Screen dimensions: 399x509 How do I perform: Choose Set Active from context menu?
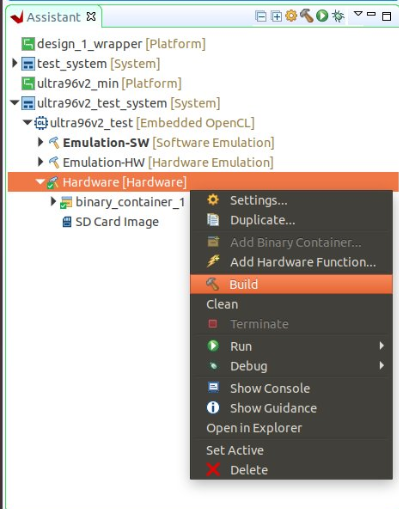pos(291,450)
